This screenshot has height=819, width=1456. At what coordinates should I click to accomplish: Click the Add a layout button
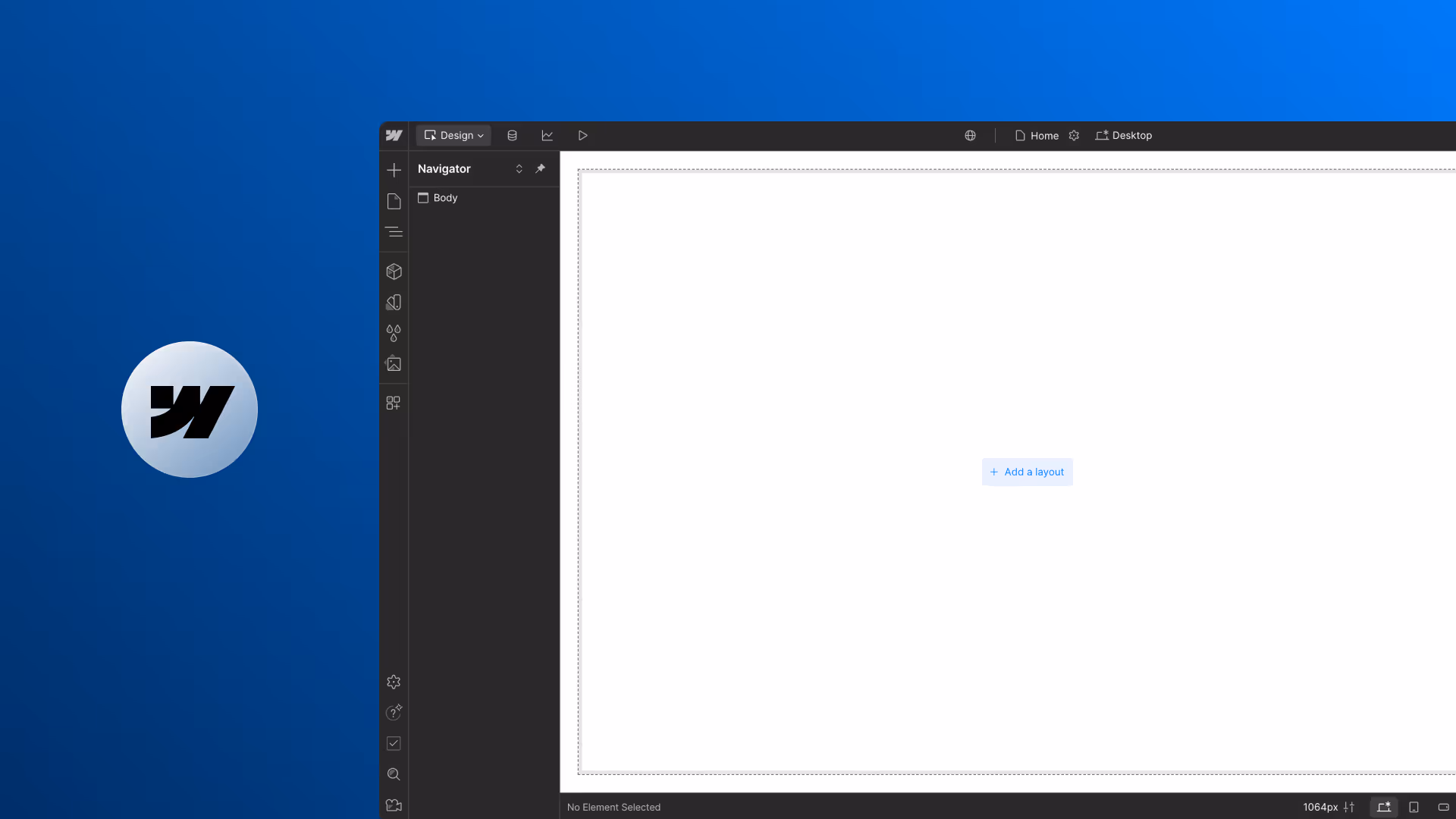pos(1027,472)
